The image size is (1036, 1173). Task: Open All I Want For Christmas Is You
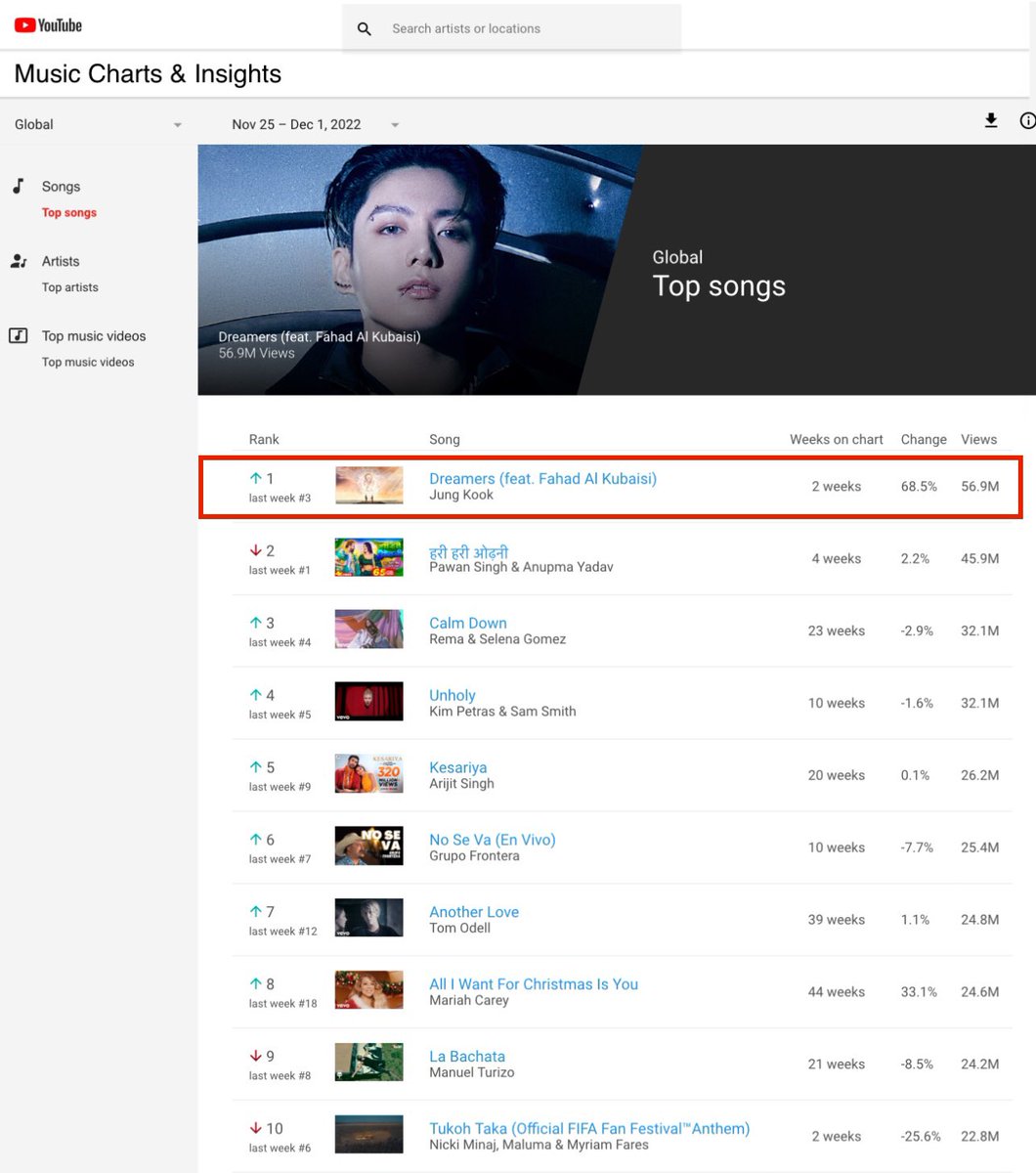tap(534, 984)
